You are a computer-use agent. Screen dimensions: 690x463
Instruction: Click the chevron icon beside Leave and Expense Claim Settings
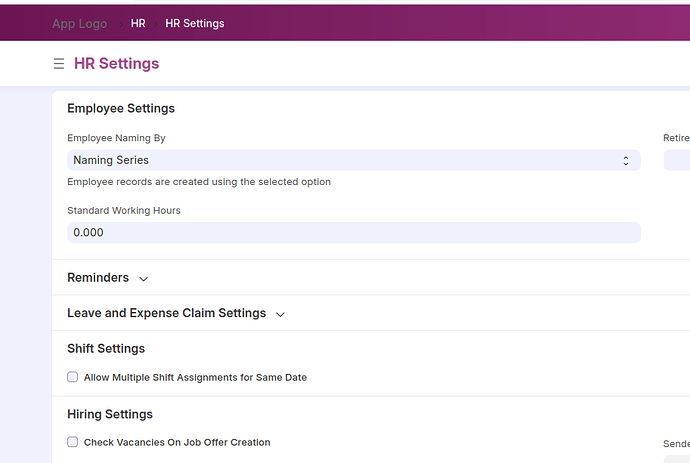pyautogui.click(x=280, y=314)
